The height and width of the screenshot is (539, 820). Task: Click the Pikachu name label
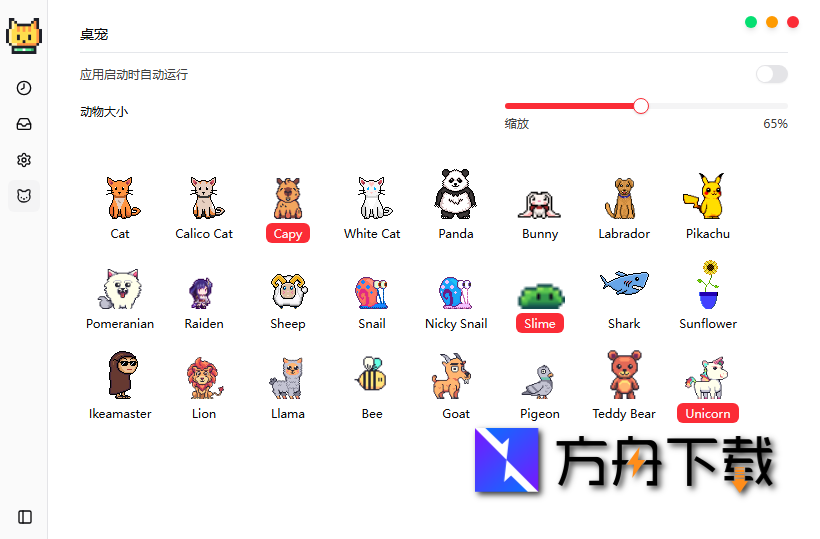(x=708, y=233)
